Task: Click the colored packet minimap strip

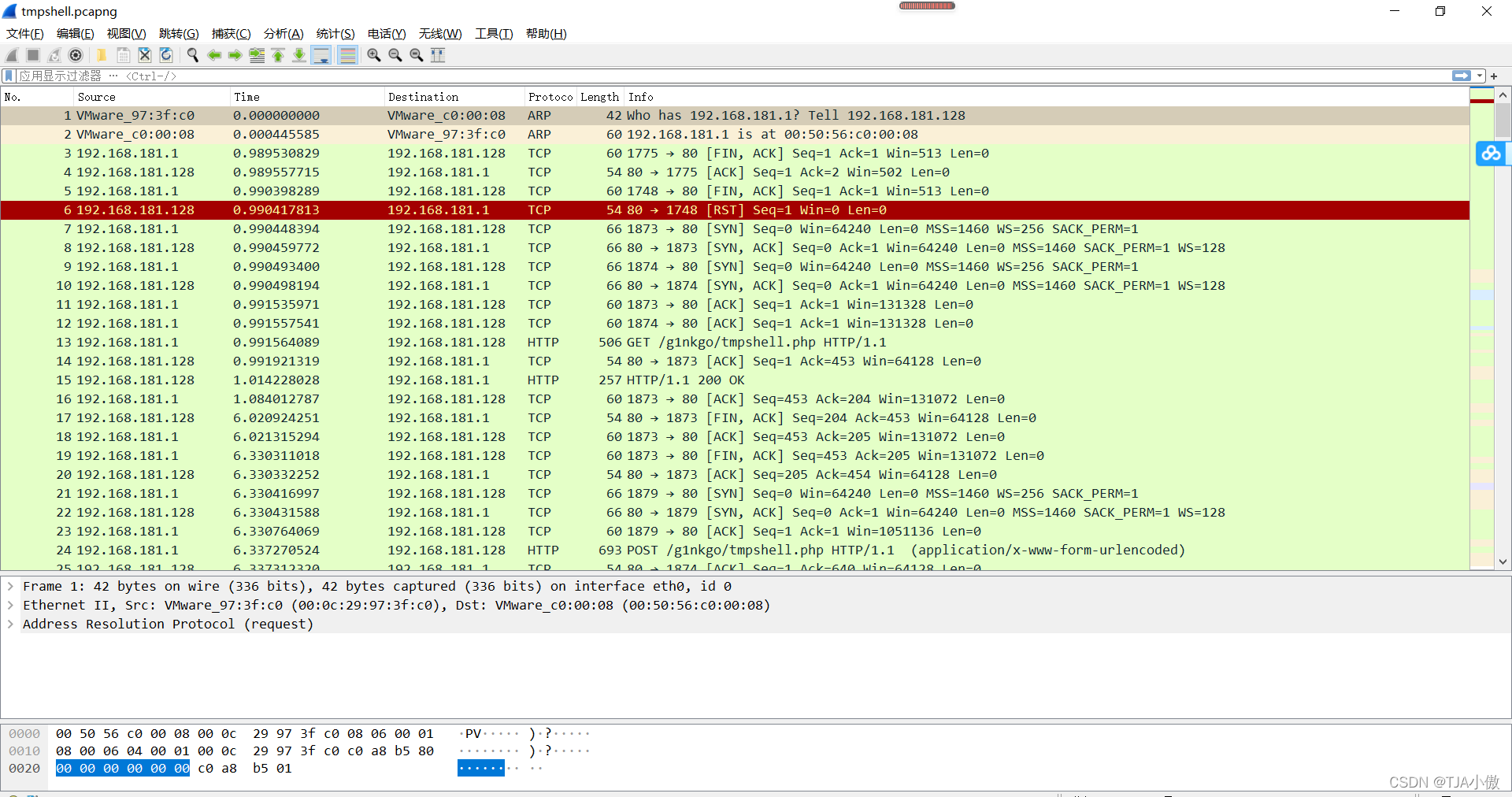Action: click(1482, 328)
